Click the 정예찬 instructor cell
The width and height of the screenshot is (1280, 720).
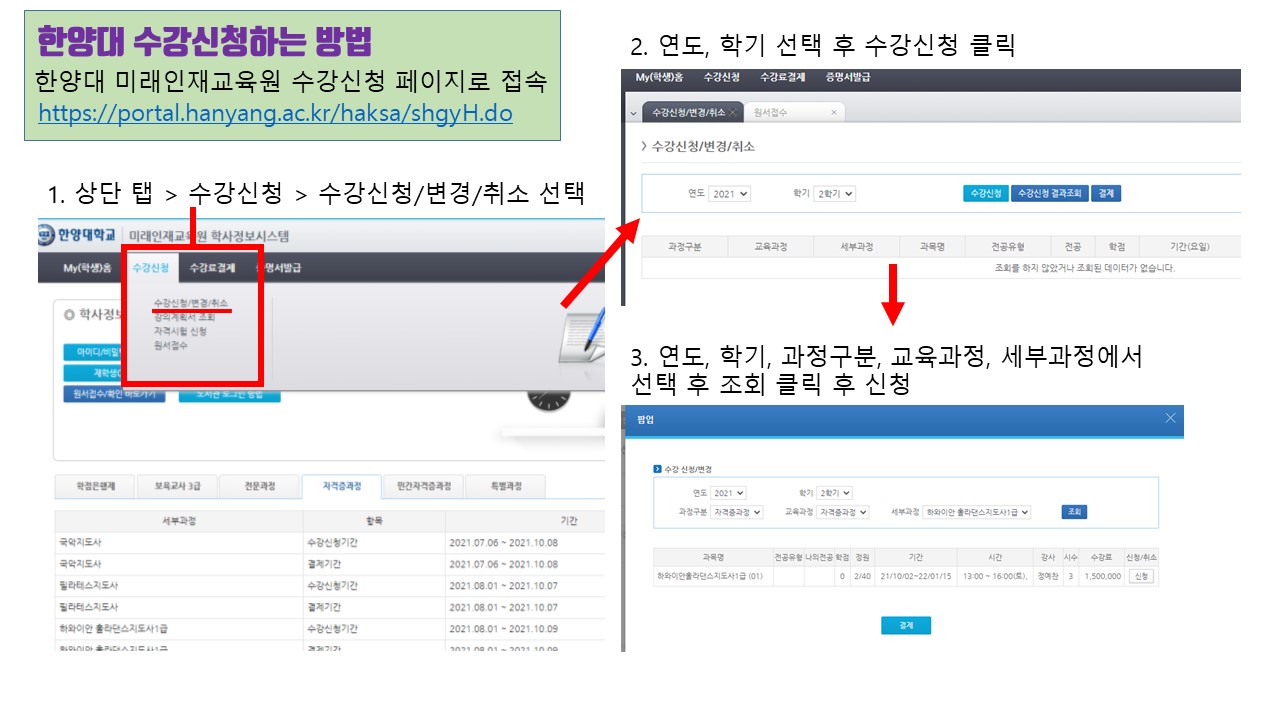1047,577
